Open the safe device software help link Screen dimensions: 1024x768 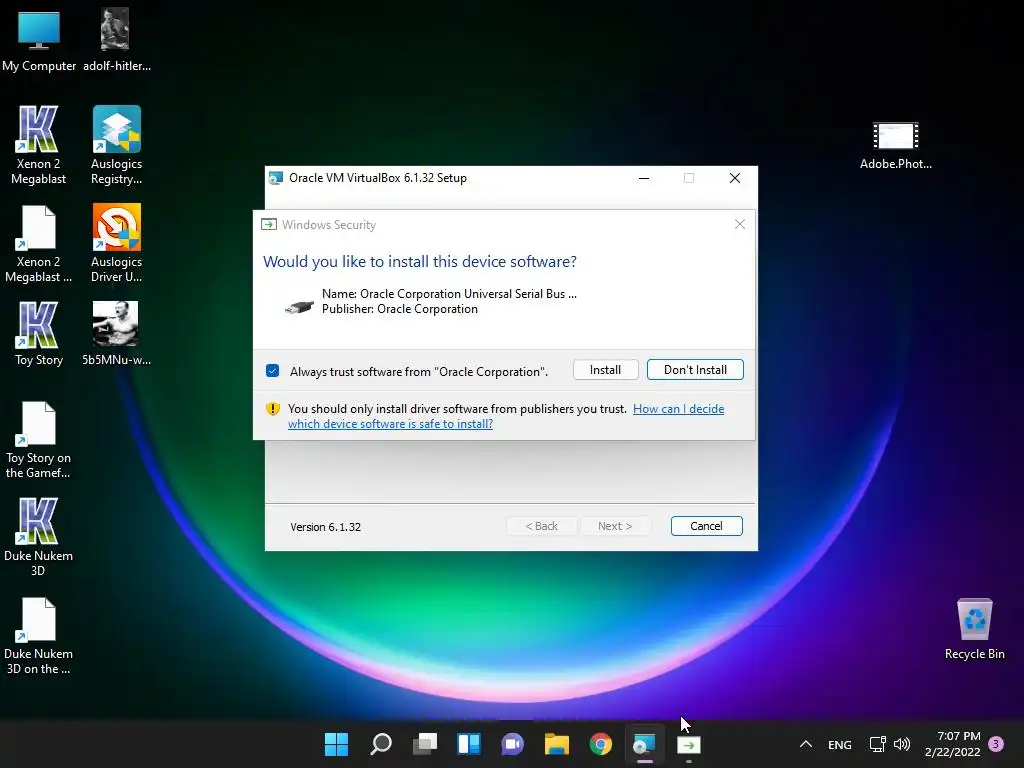(x=506, y=416)
